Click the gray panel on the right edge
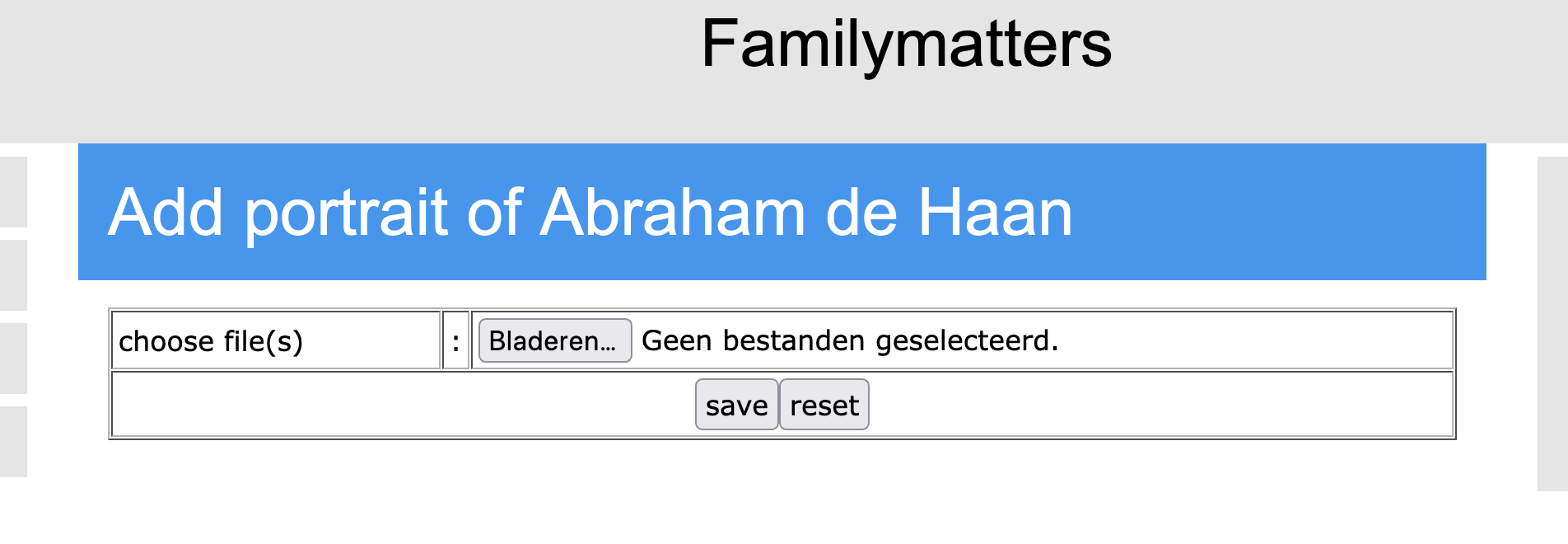The height and width of the screenshot is (544, 1568). pos(1552,323)
